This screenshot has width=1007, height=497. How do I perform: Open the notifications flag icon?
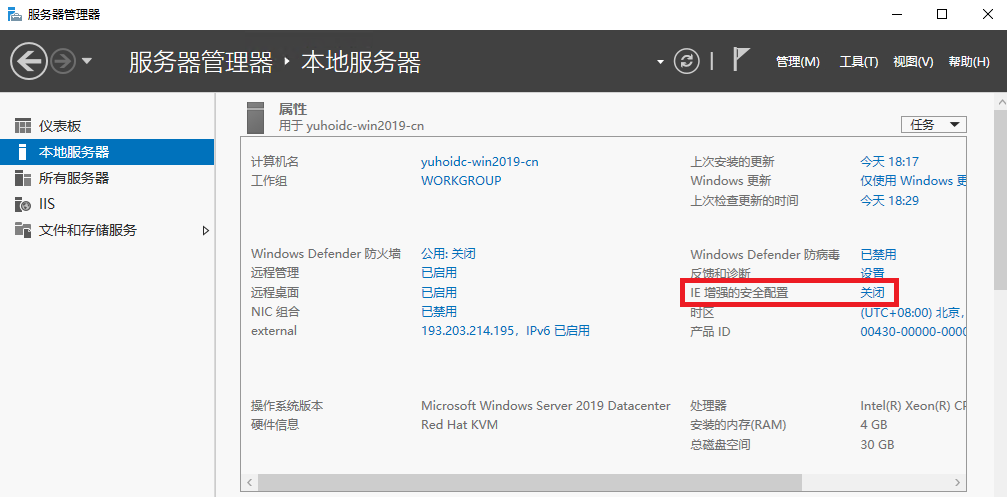coord(741,60)
